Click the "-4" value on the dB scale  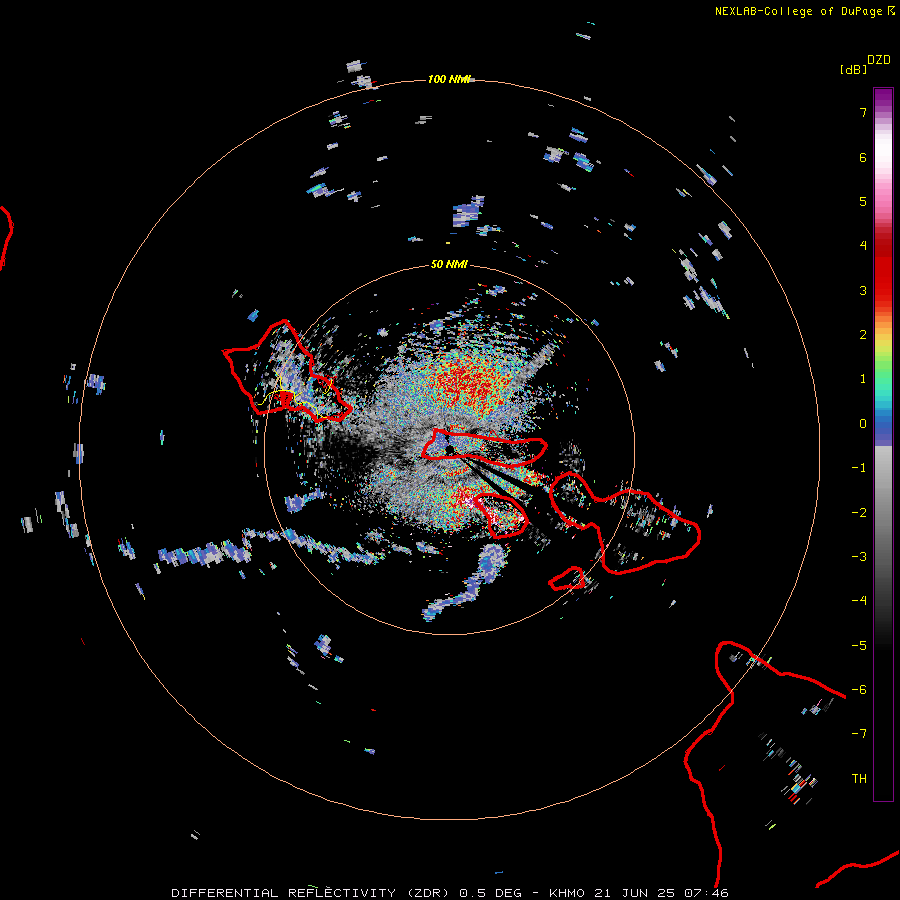pyautogui.click(x=859, y=601)
